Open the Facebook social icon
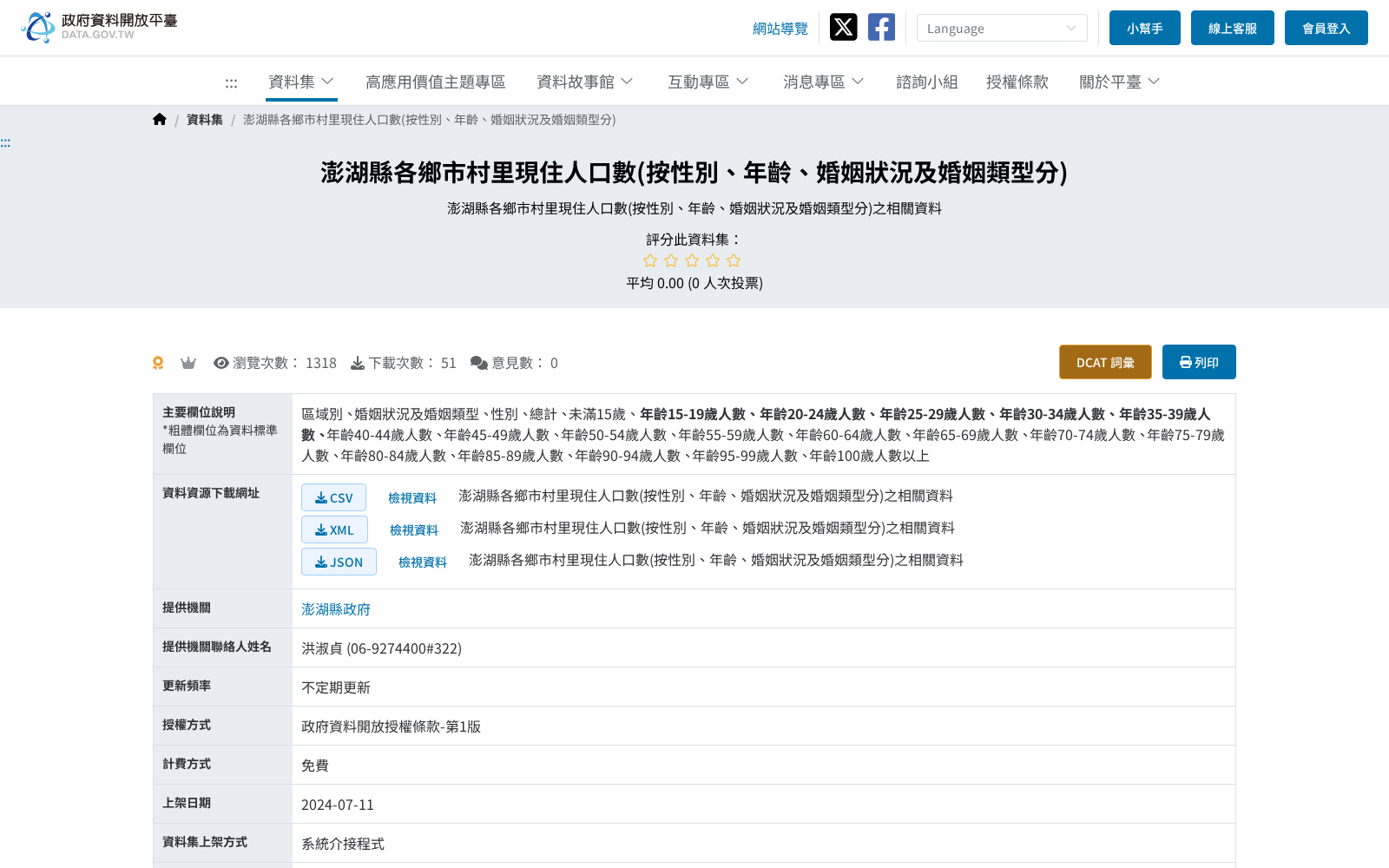1389x868 pixels. tap(881, 27)
